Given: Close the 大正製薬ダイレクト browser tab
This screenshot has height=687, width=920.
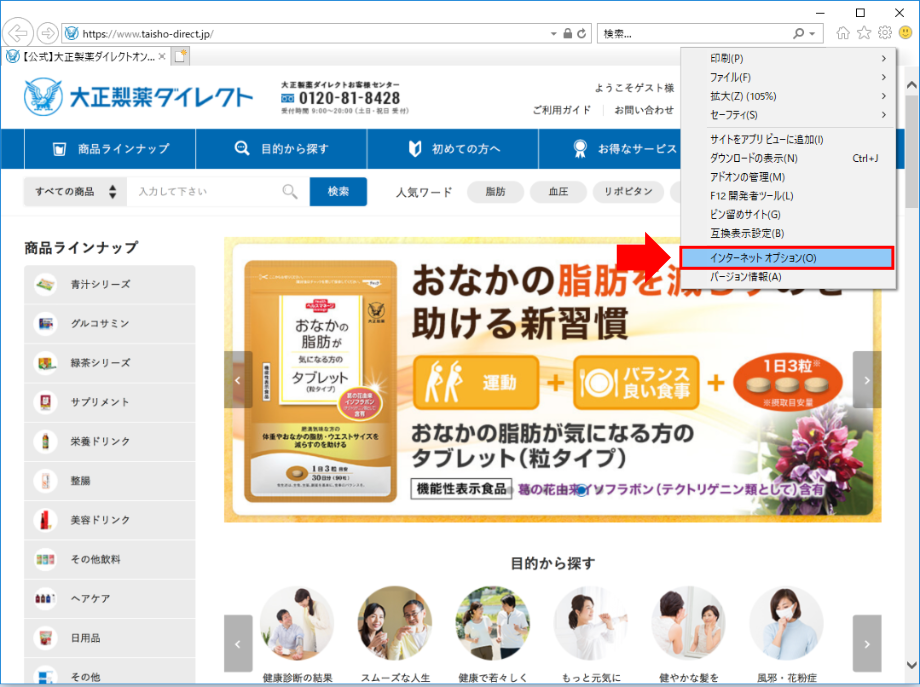Looking at the screenshot, I should pos(162,56).
